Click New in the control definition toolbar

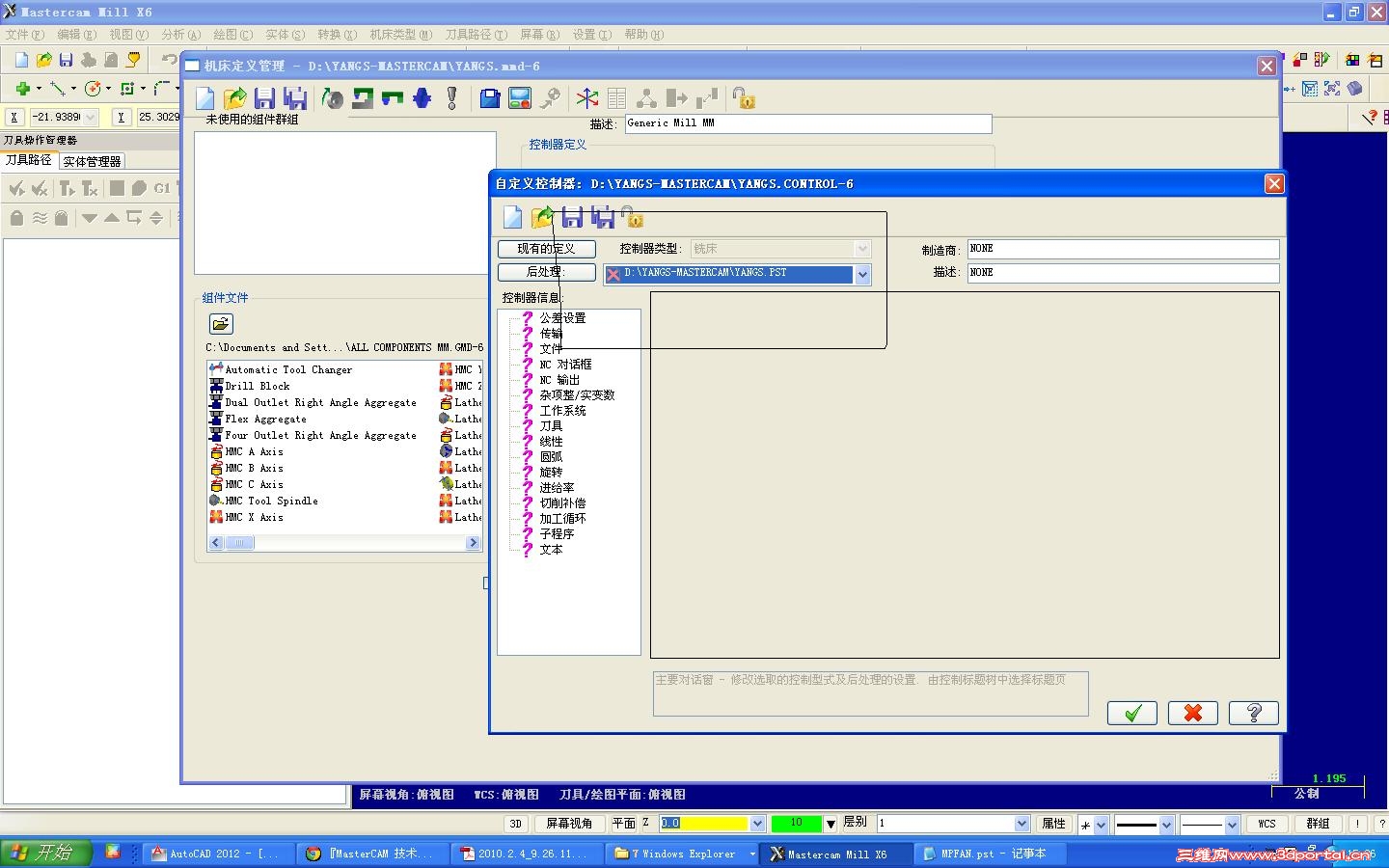[x=512, y=218]
